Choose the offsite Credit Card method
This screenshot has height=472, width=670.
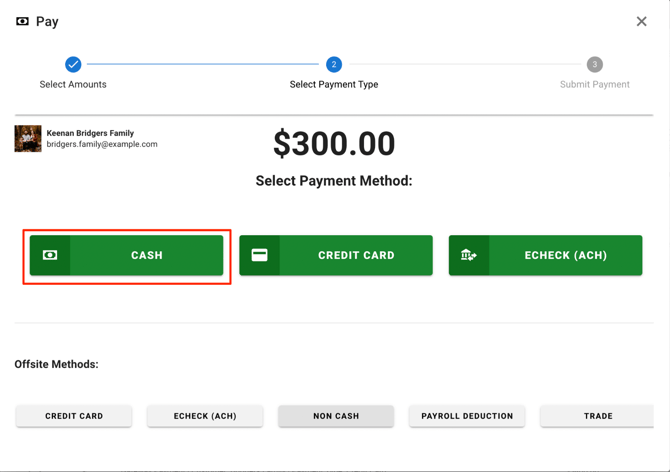pyautogui.click(x=74, y=416)
